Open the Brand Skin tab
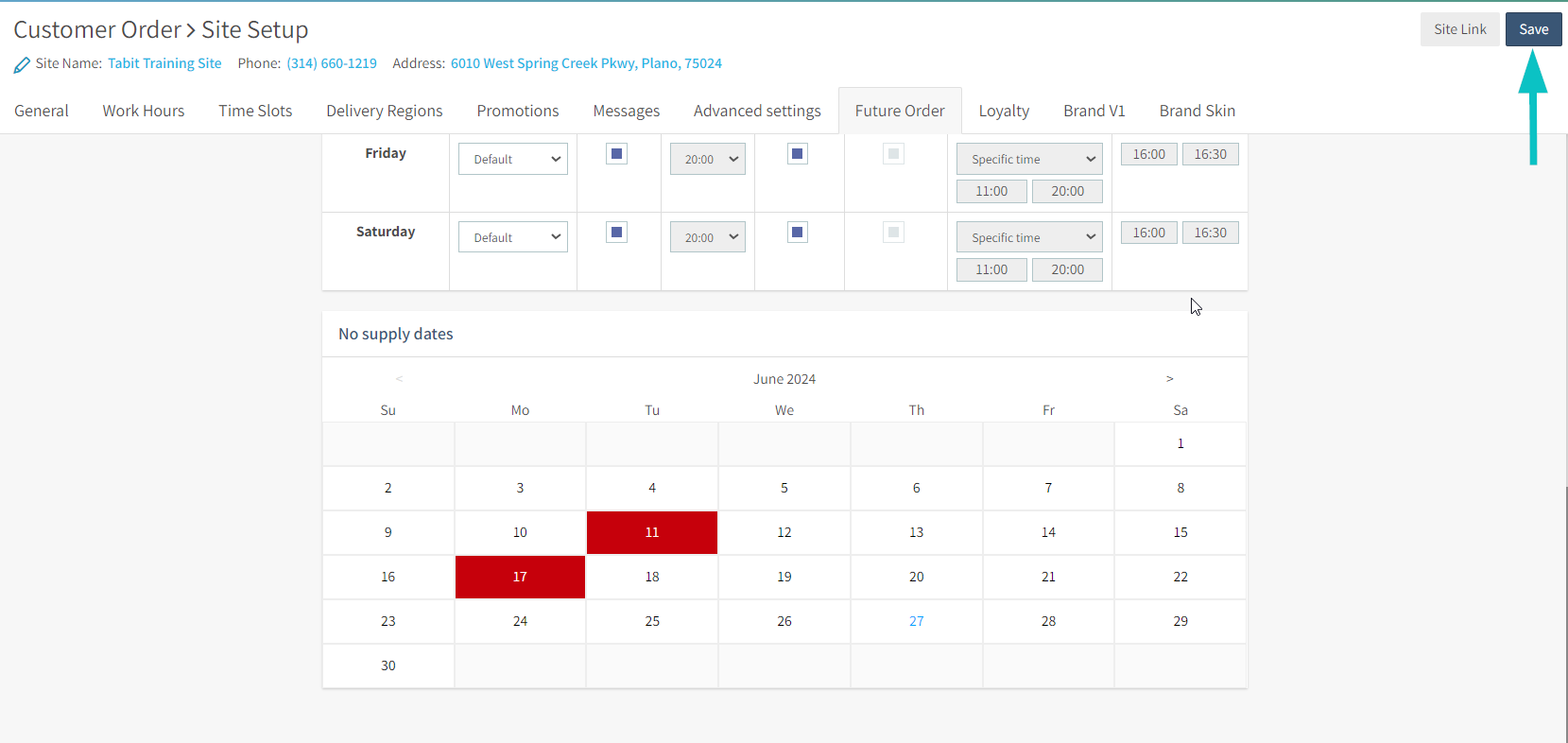1568x743 pixels. 1198,111
